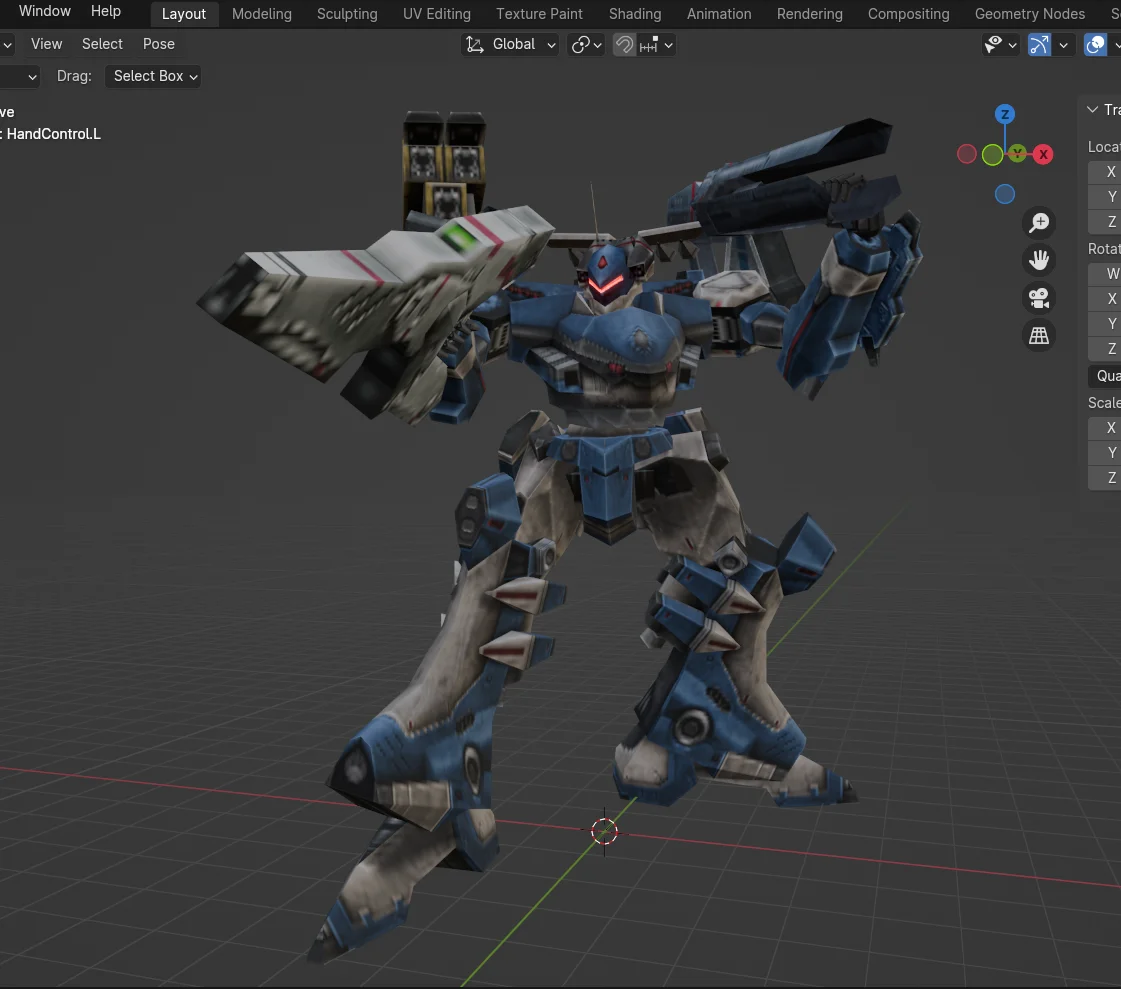Select the magnet snapping icon
This screenshot has width=1121, height=989.
(x=626, y=44)
